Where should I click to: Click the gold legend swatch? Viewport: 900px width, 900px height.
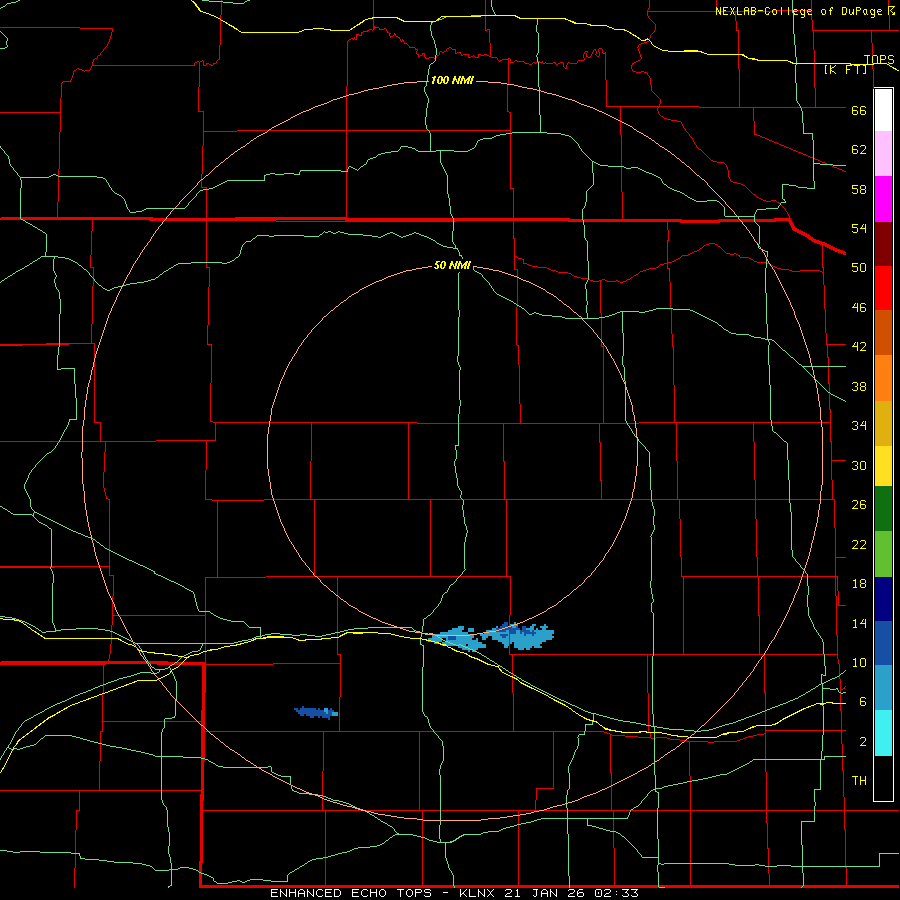[883, 423]
